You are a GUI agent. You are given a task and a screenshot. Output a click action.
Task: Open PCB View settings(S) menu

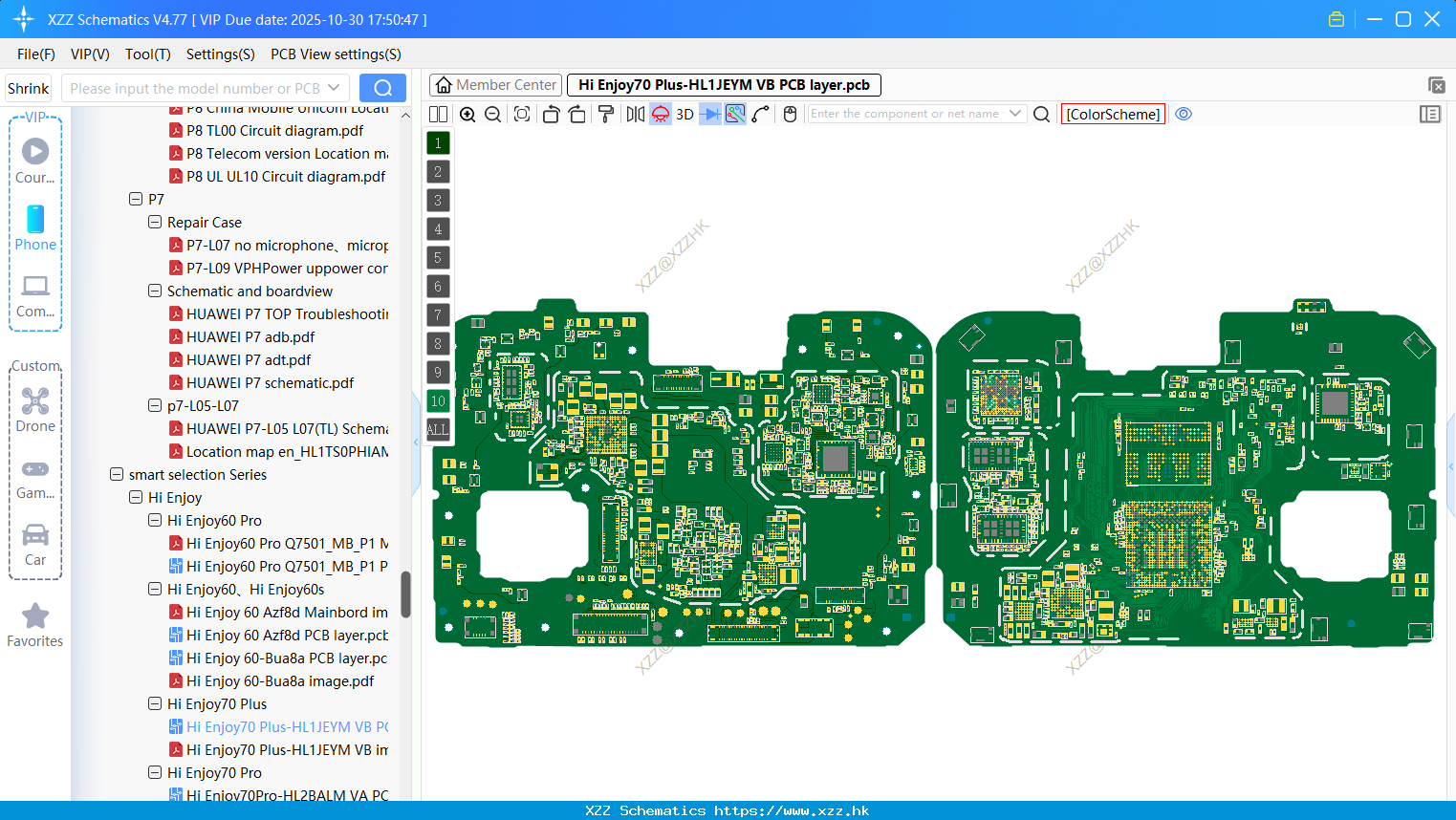tap(336, 54)
